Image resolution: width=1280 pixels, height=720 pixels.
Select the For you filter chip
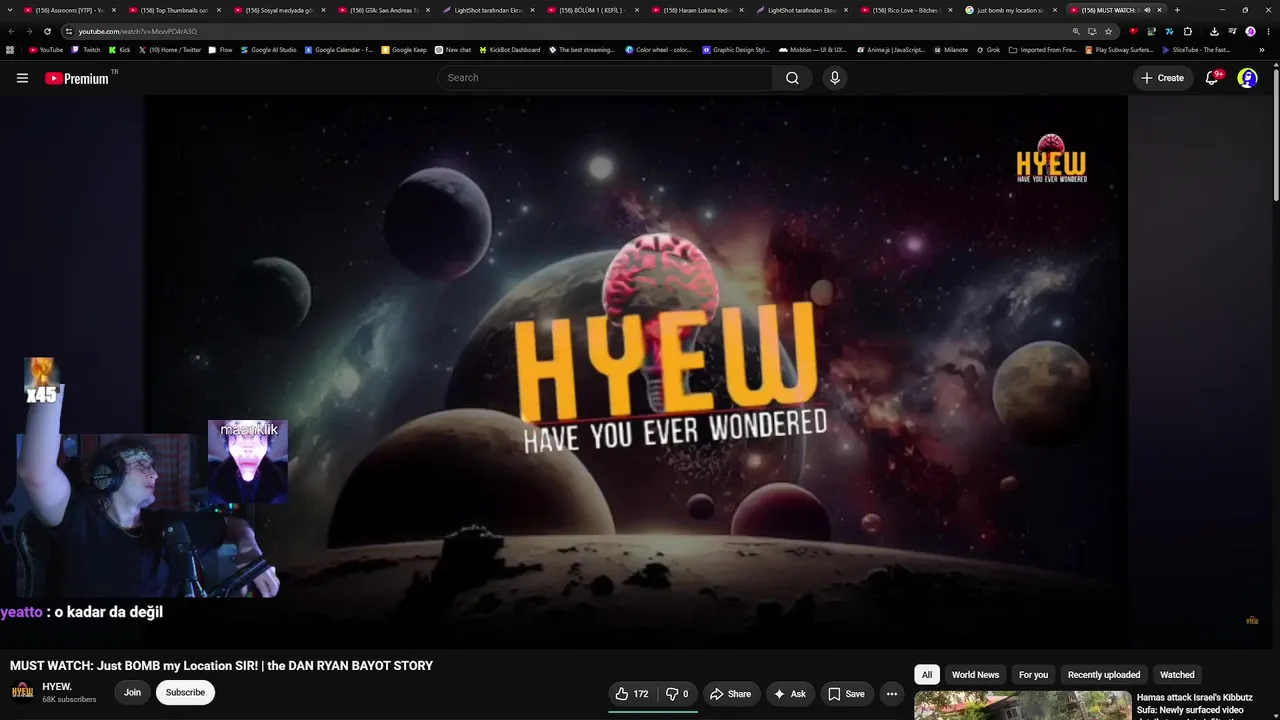[x=1033, y=675]
